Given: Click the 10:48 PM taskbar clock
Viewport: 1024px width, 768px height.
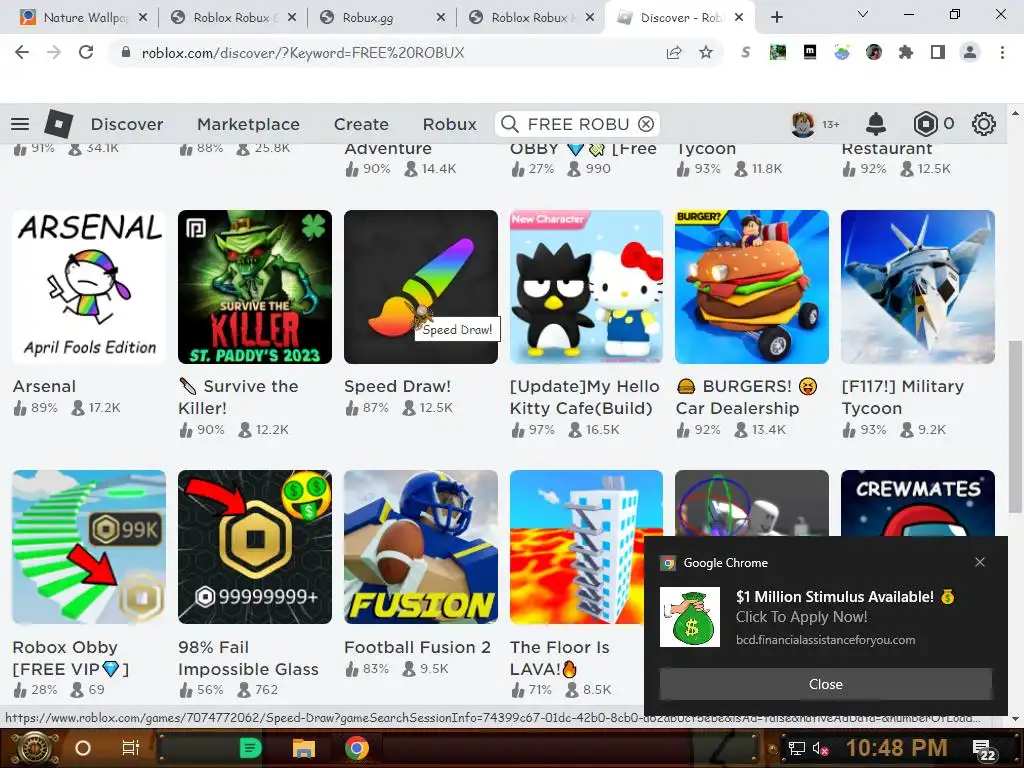Looking at the screenshot, I should 897,748.
